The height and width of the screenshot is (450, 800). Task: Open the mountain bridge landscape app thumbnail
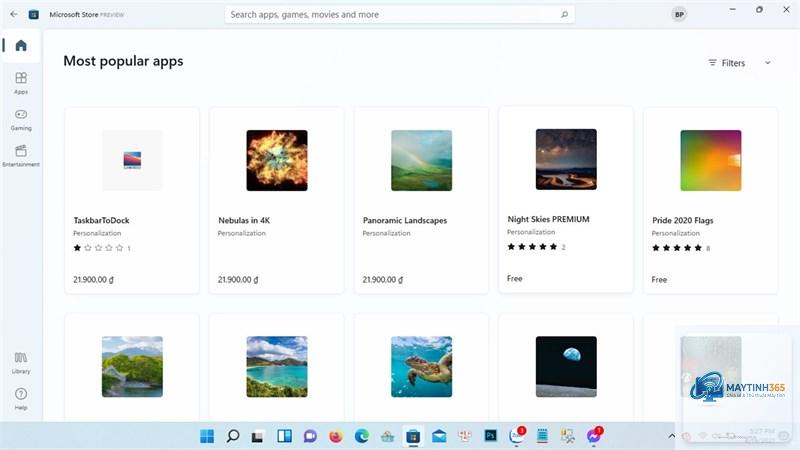(x=132, y=366)
